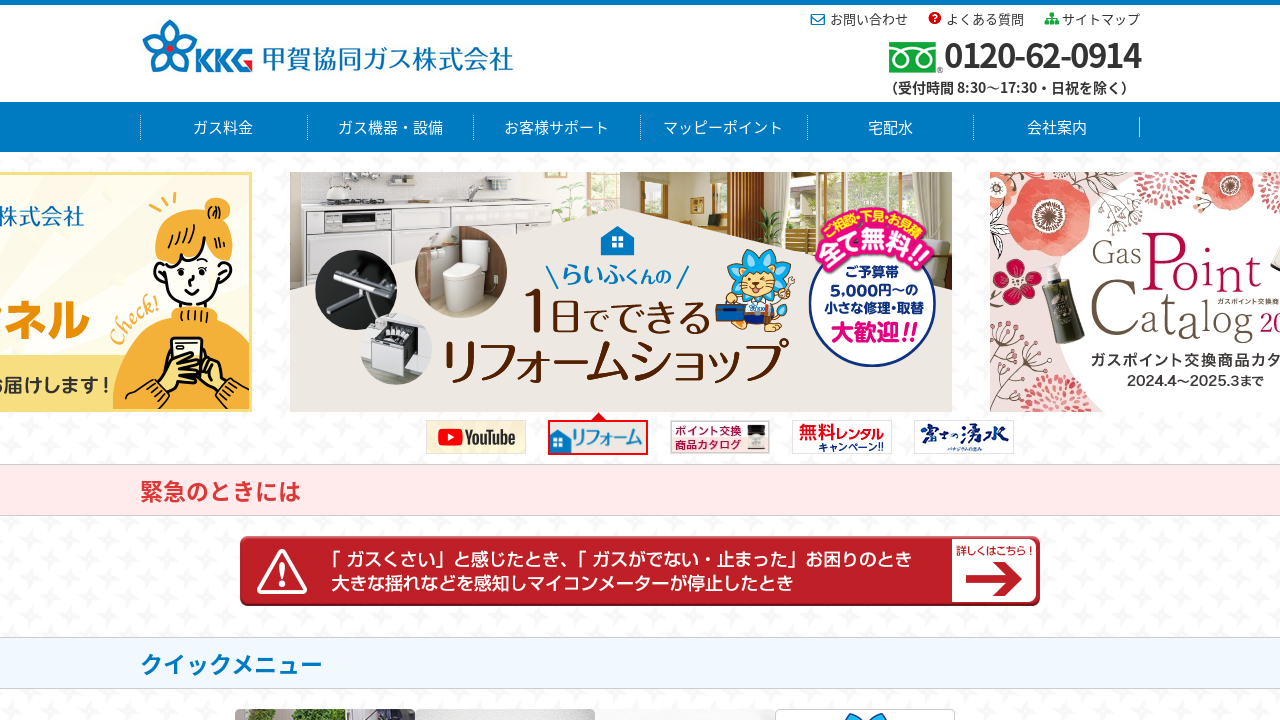This screenshot has width=1280, height=720.
Task: Open the 会社案内 menu
Action: [1056, 127]
